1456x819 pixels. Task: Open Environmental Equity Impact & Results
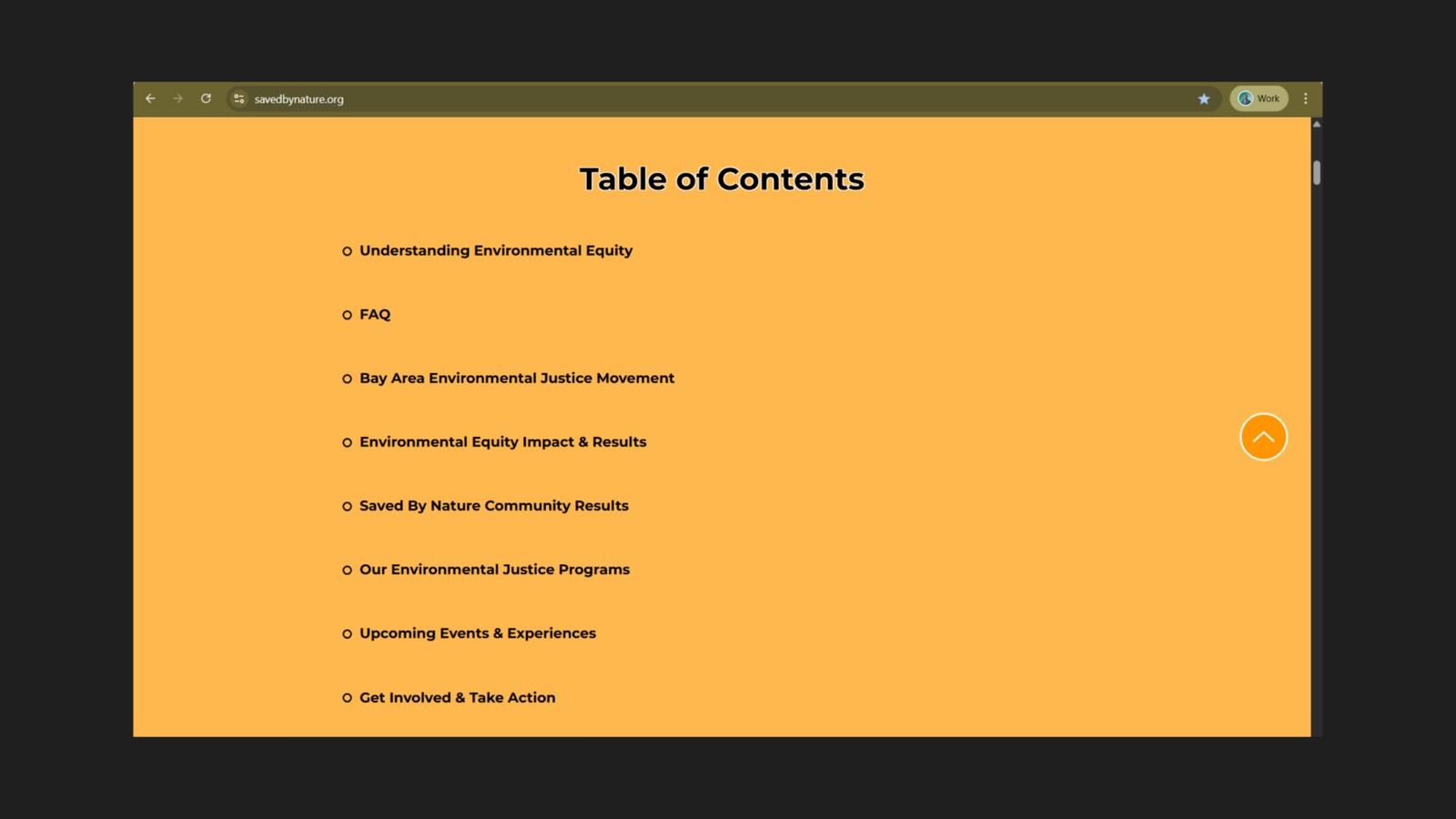coord(502,441)
